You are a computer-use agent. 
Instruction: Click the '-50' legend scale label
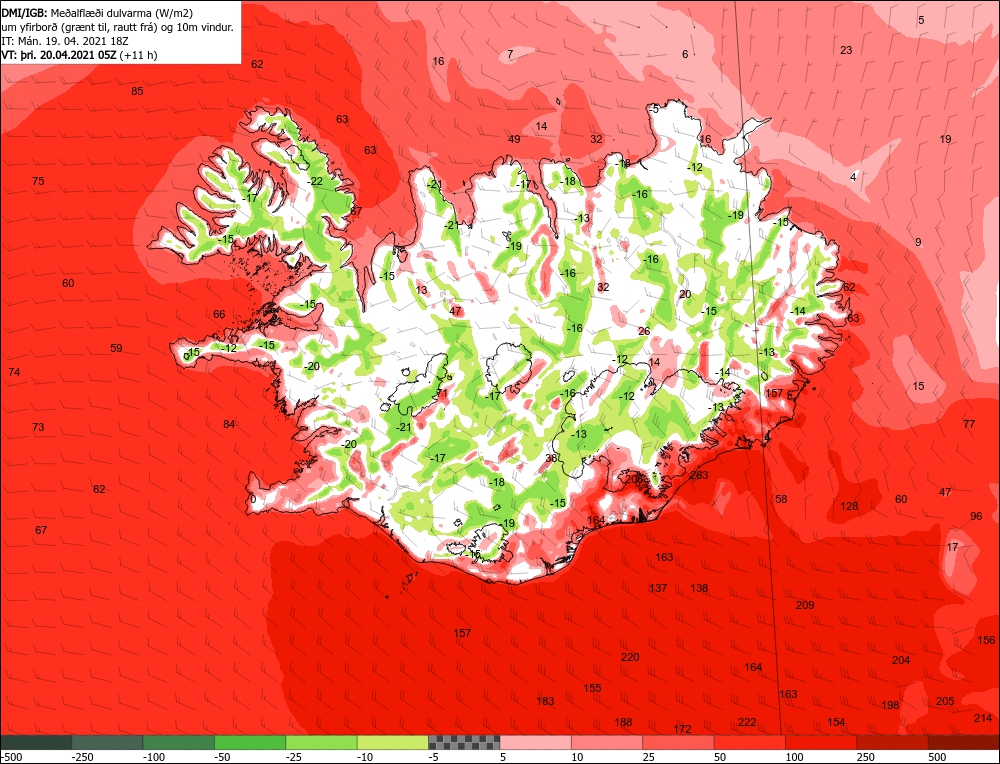point(223,757)
